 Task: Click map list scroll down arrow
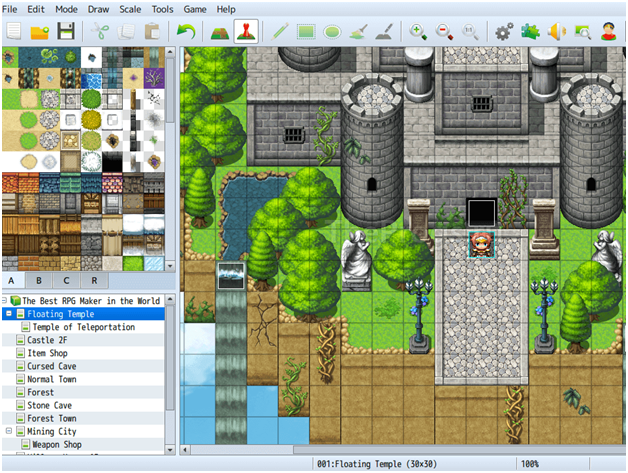coord(170,450)
